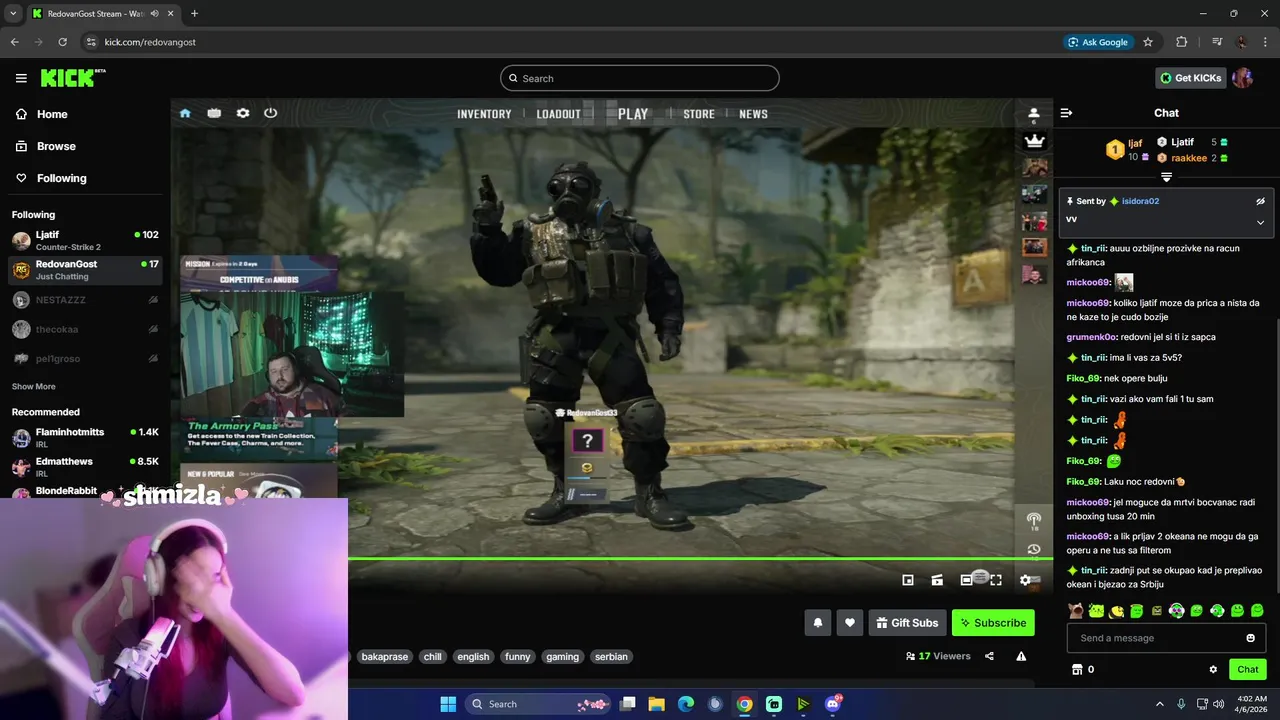Image resolution: width=1280 pixels, height=720 pixels.
Task: Click the serbian tag
Action: (611, 657)
